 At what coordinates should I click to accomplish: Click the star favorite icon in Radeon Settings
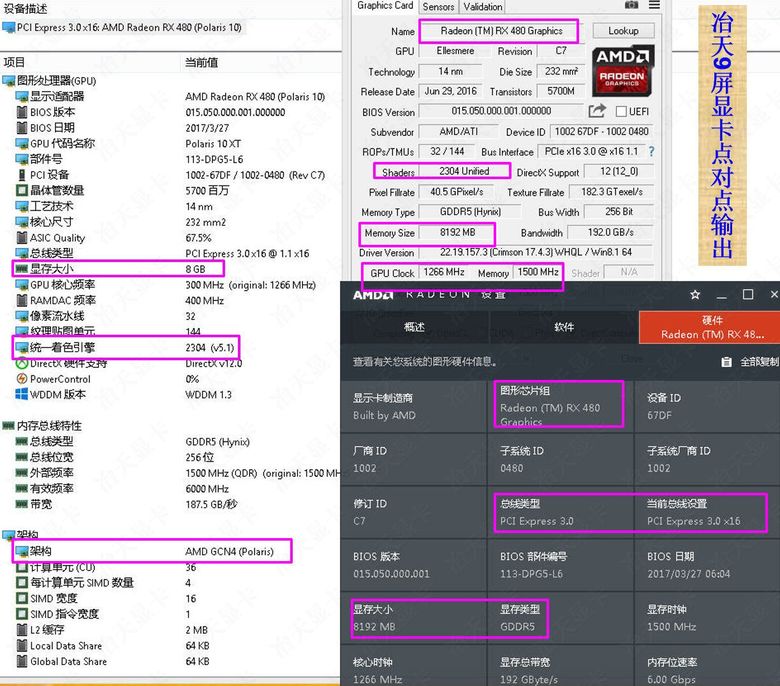[695, 294]
